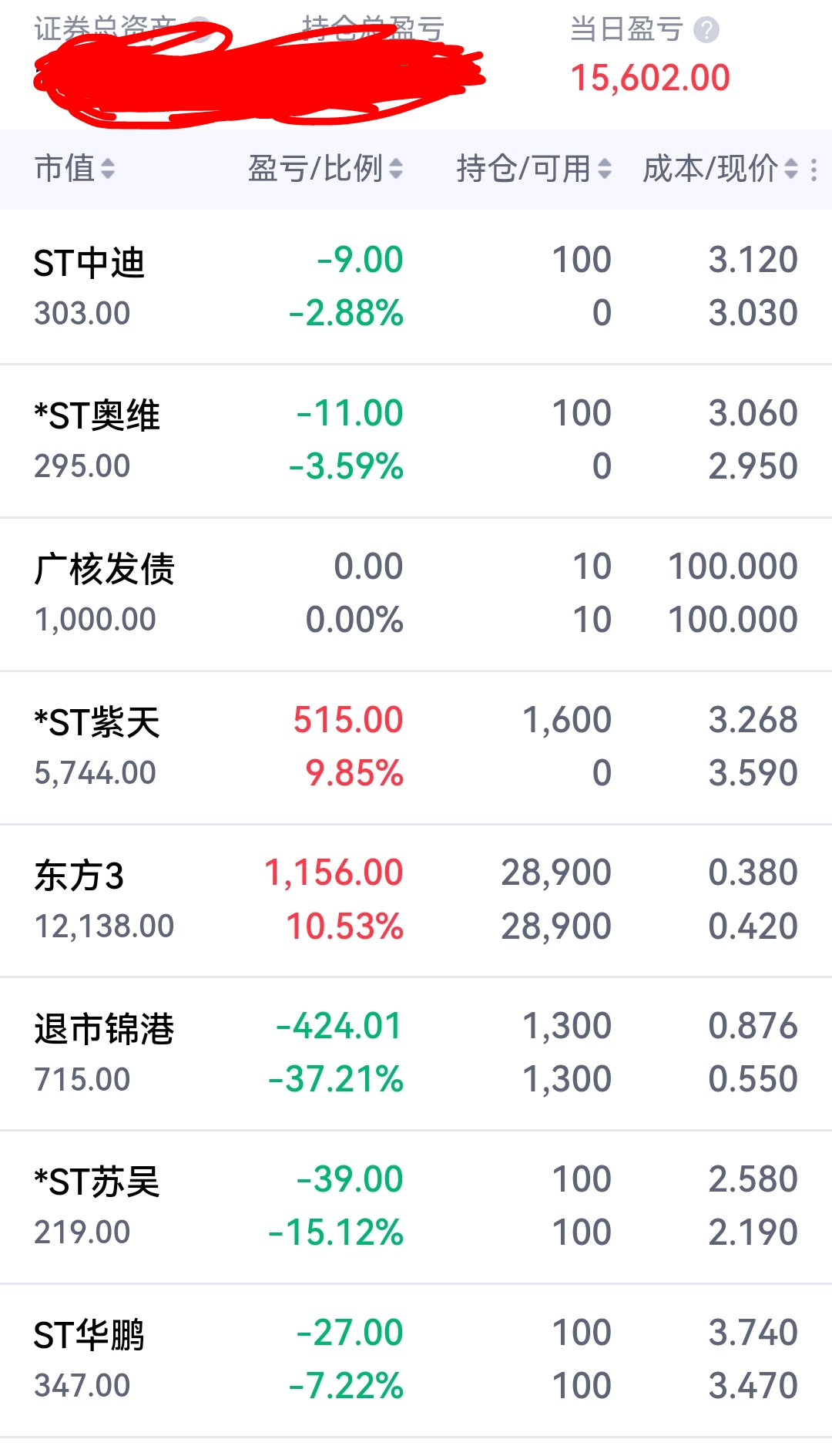Open ST中迪 holding row

(x=416, y=287)
